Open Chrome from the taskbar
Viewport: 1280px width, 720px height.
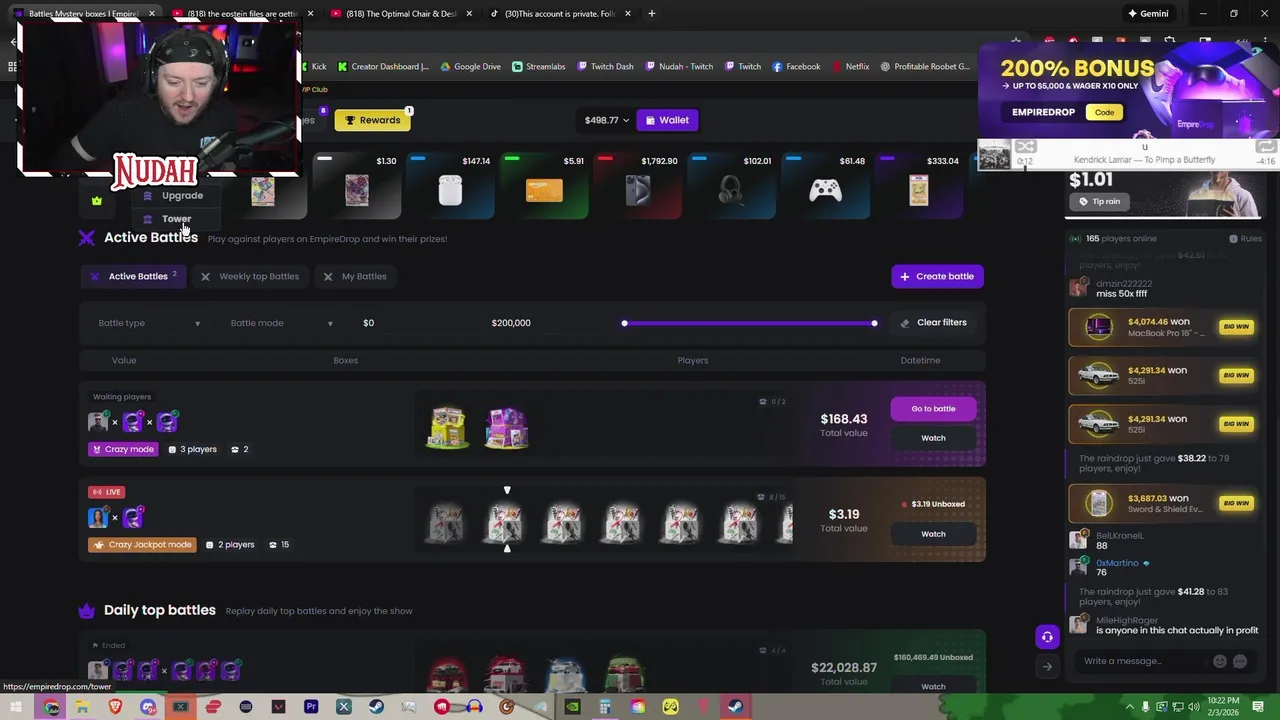point(52,707)
